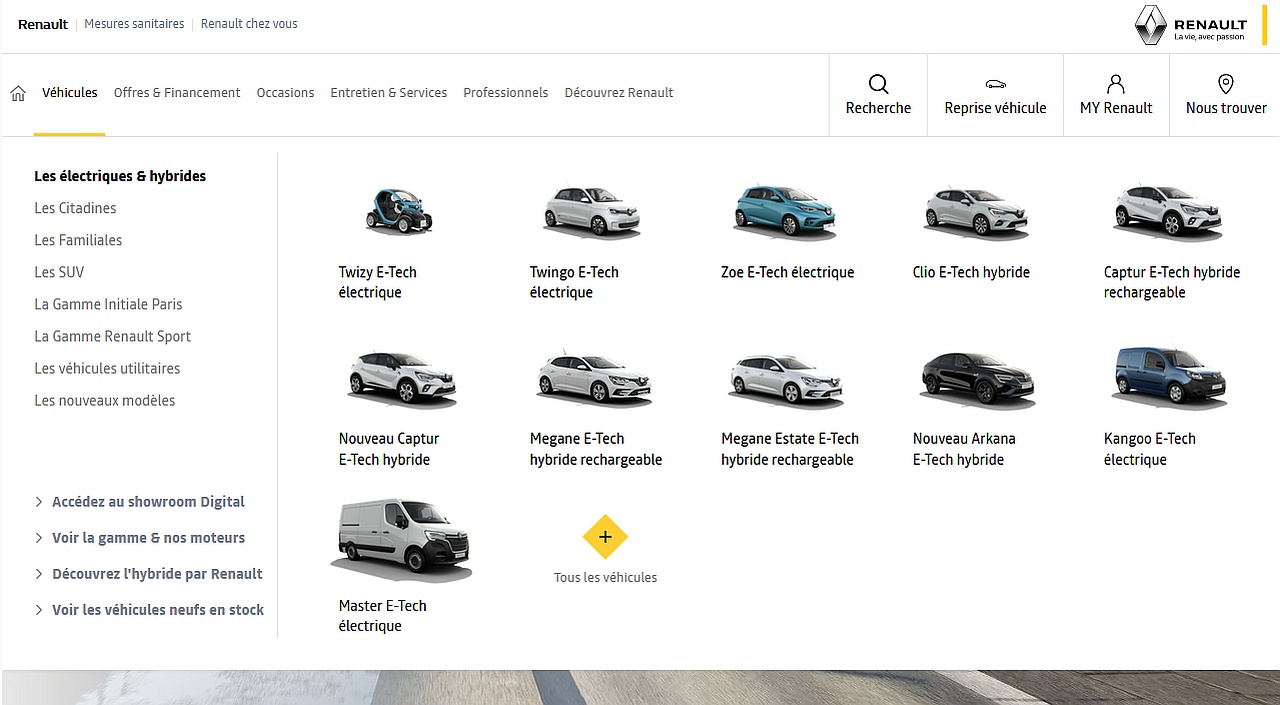Click the Master E-Tech électrique label
The height and width of the screenshot is (705, 1280).
coord(383,616)
